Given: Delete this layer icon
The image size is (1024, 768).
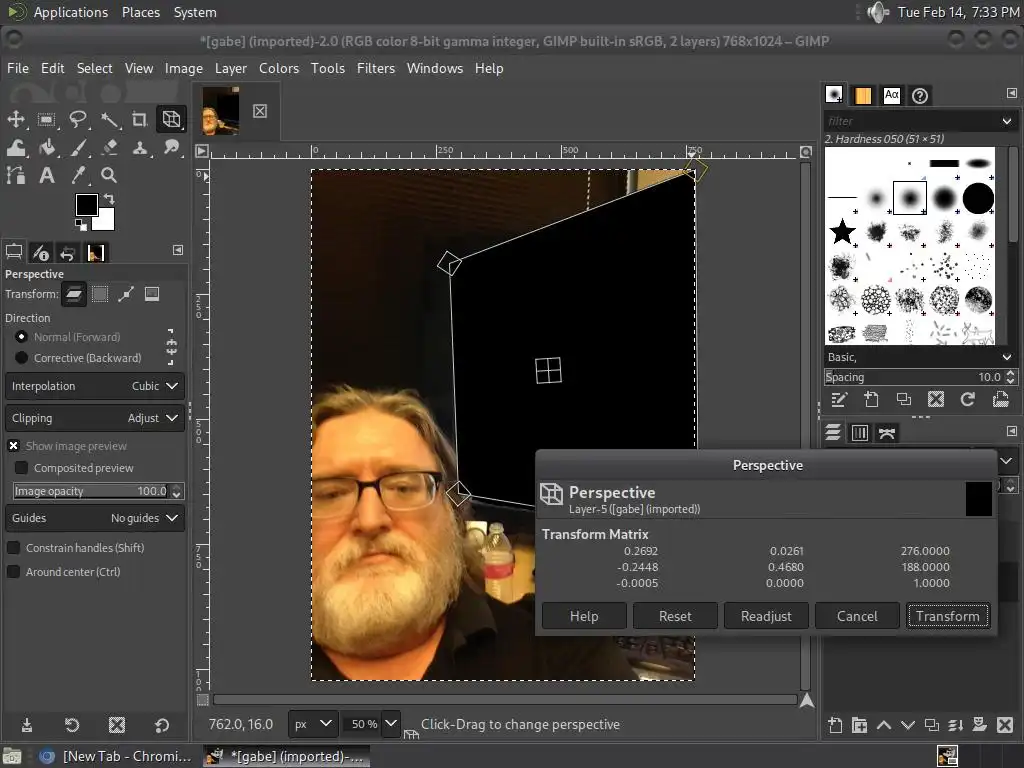Looking at the screenshot, I should pyautogui.click(x=1005, y=725).
